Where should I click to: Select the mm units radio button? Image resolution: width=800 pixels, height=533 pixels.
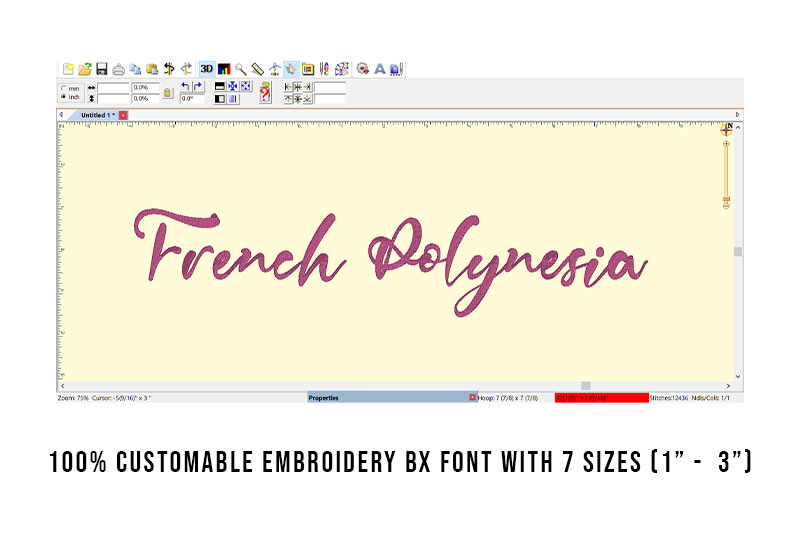click(x=64, y=88)
